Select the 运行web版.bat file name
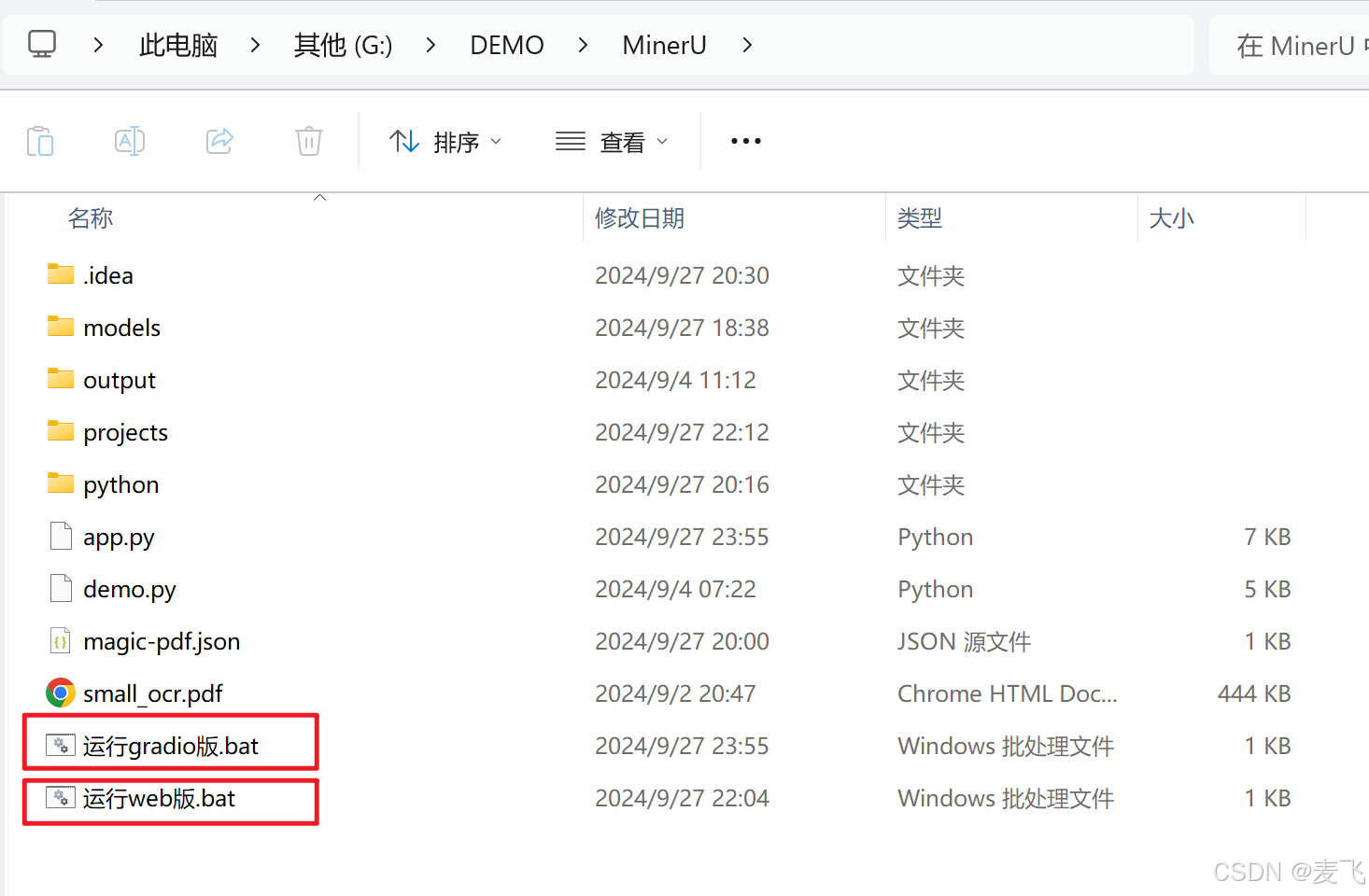The height and width of the screenshot is (896, 1369). pyautogui.click(x=159, y=799)
